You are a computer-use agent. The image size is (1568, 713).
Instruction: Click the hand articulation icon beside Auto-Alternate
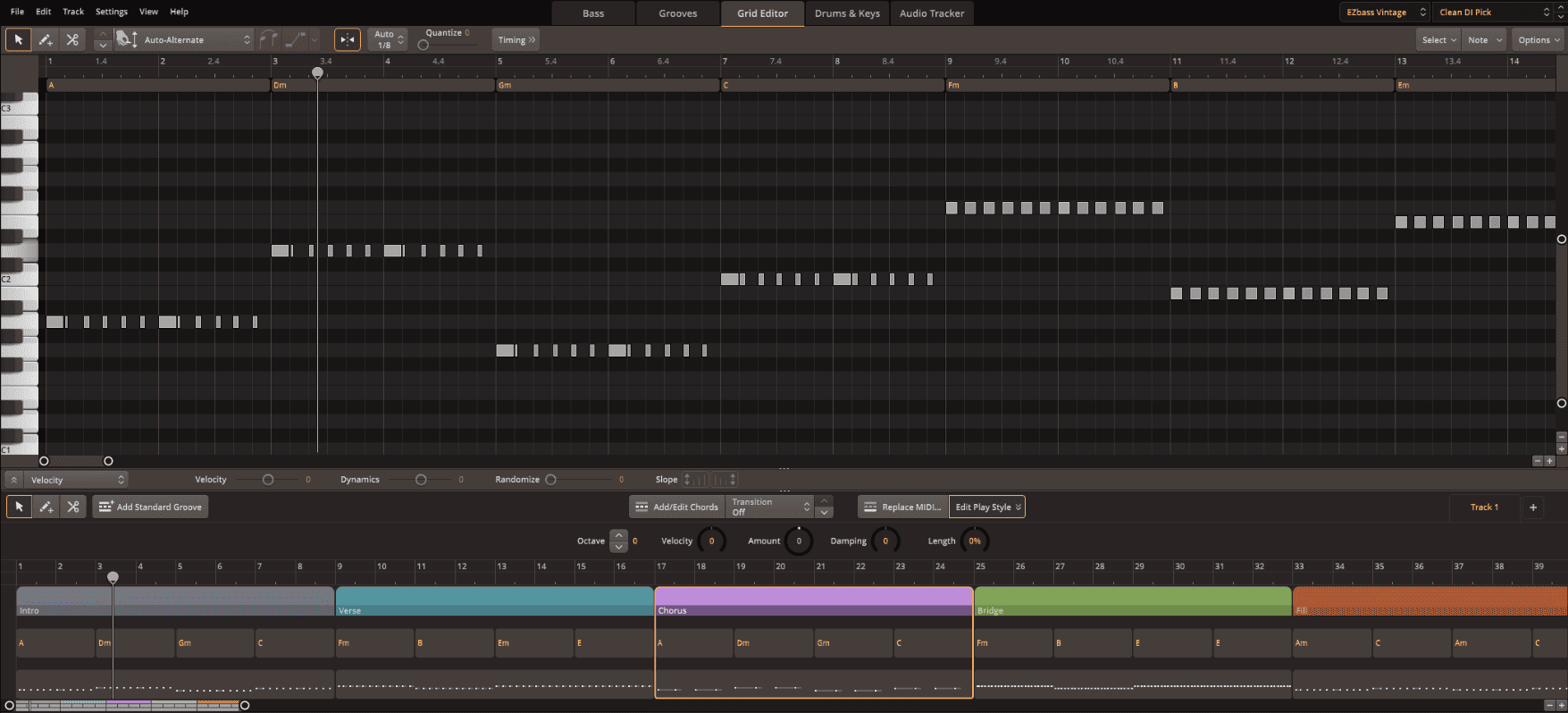pyautogui.click(x=127, y=39)
